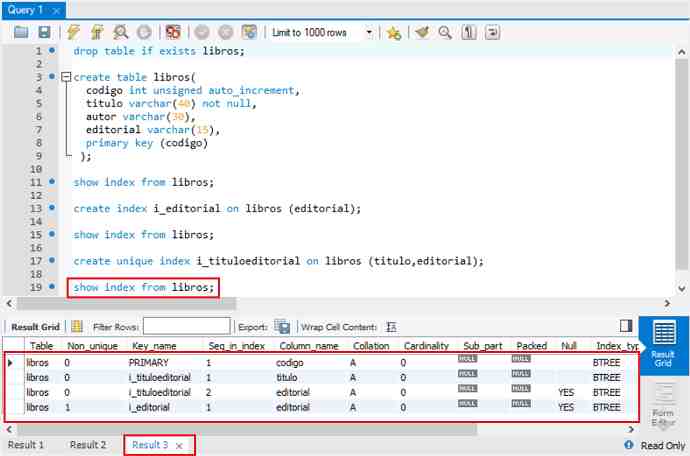Open Find with the magnifying glass icon
Image resolution: width=690 pixels, height=456 pixels.
446,32
